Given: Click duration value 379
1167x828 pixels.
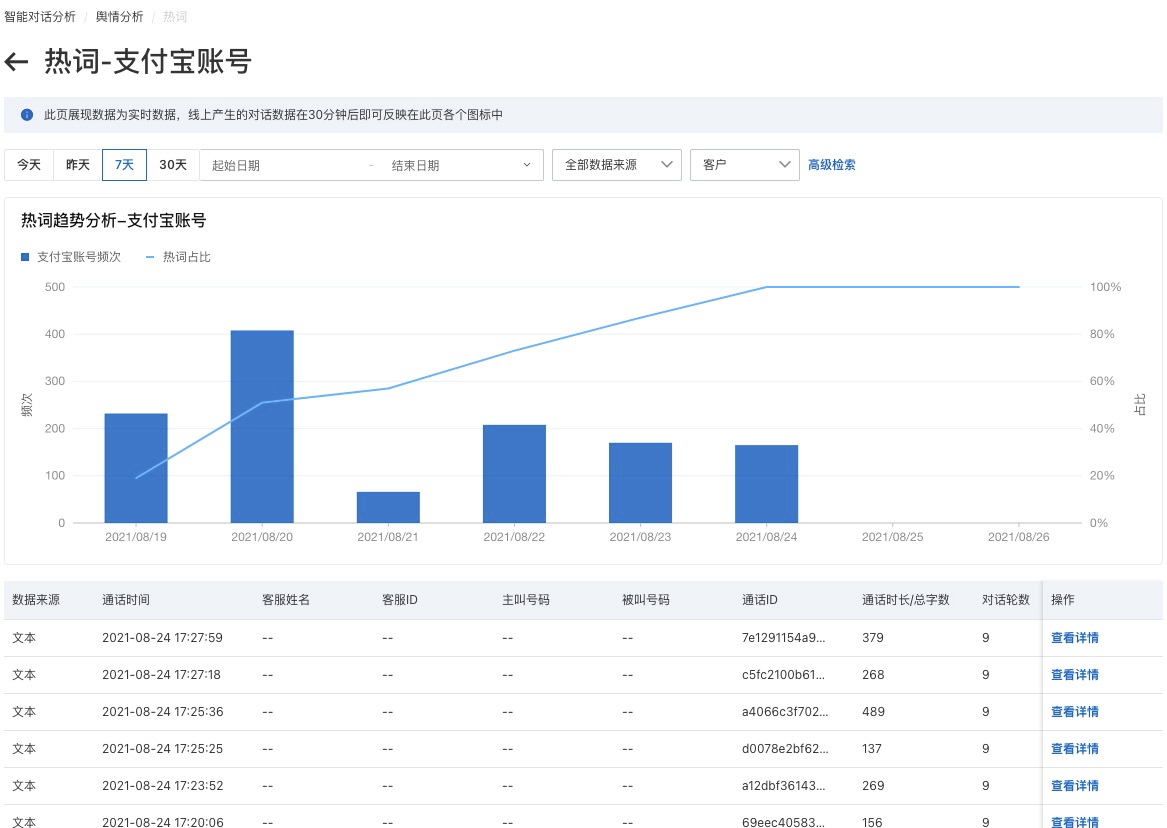Looking at the screenshot, I should click(x=873, y=638).
